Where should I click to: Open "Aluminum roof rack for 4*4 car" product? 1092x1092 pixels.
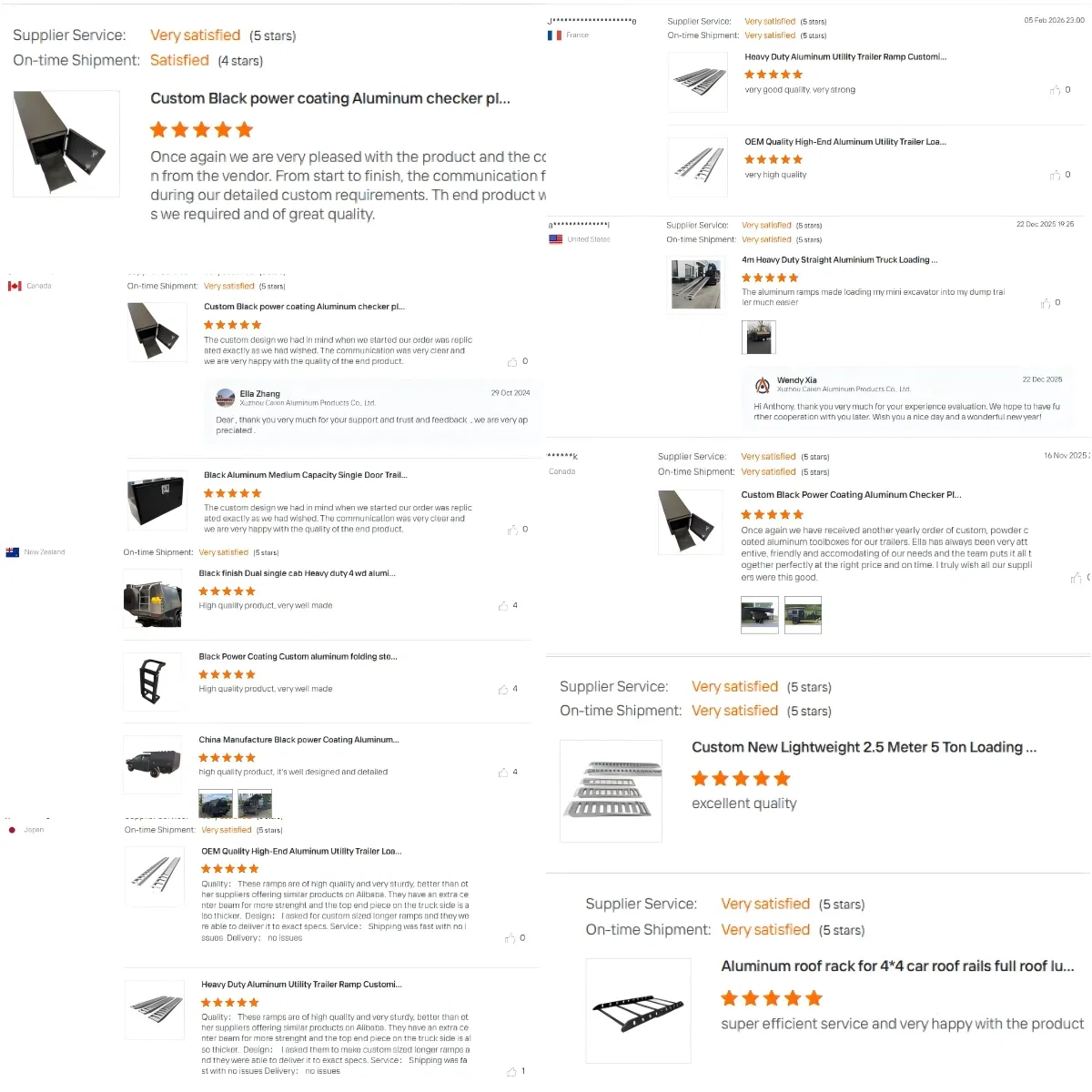pyautogui.click(x=897, y=966)
